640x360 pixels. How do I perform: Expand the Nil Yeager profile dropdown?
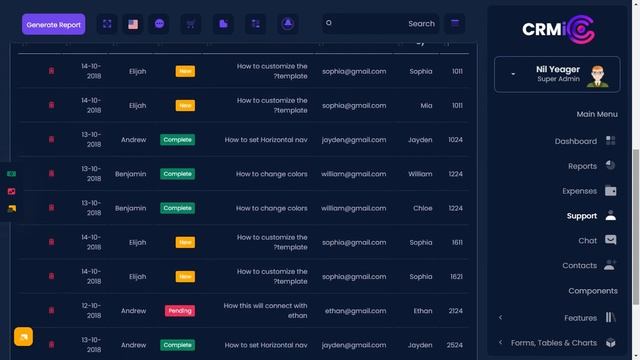point(513,74)
